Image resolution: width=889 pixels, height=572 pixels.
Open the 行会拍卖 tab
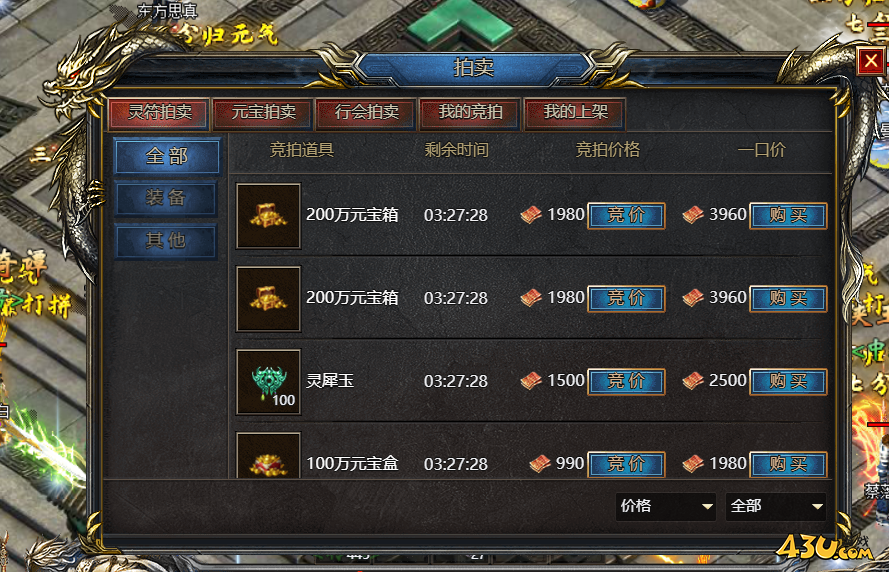click(x=366, y=113)
